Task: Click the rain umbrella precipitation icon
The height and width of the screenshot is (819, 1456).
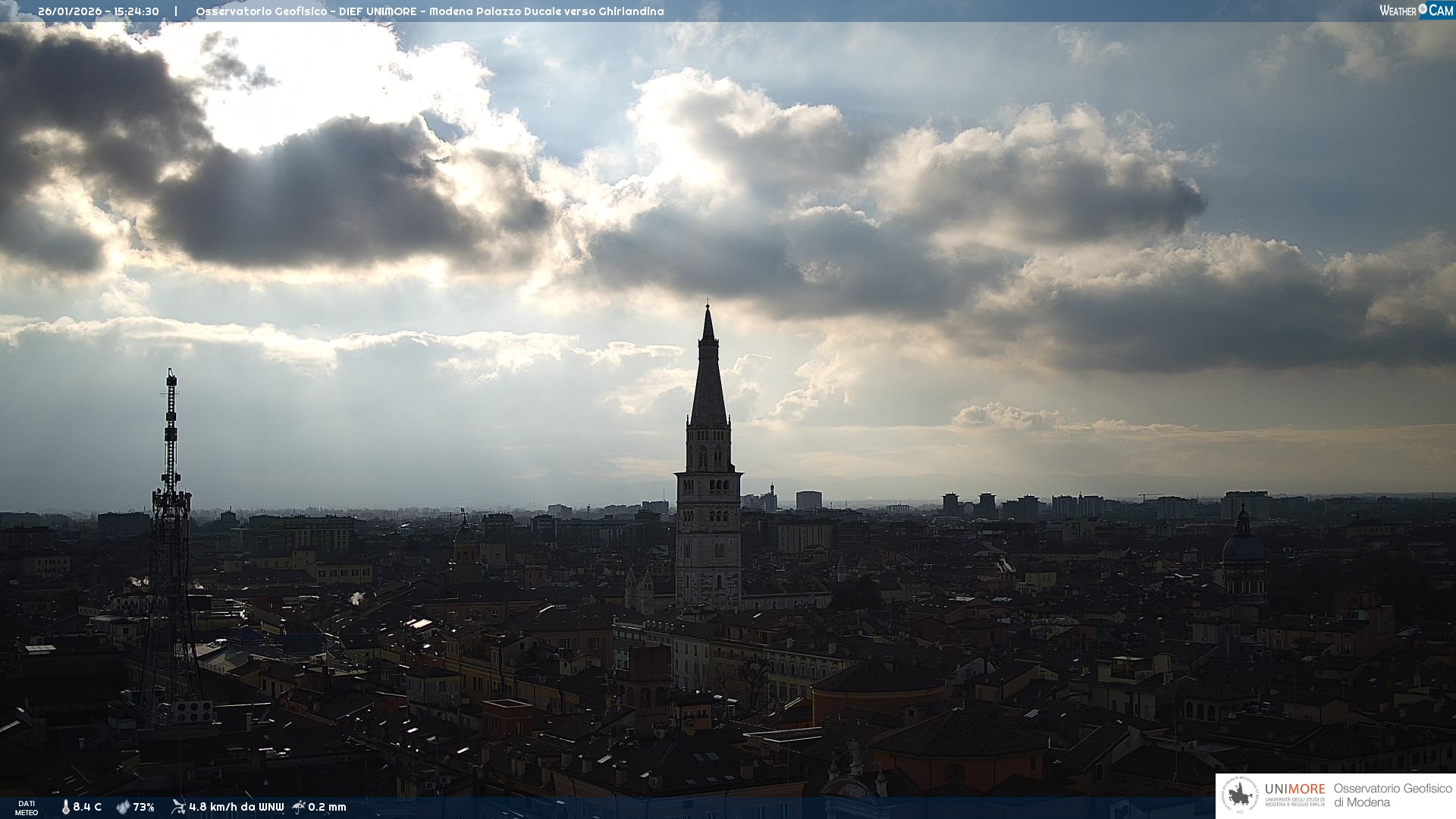Action: tap(299, 807)
